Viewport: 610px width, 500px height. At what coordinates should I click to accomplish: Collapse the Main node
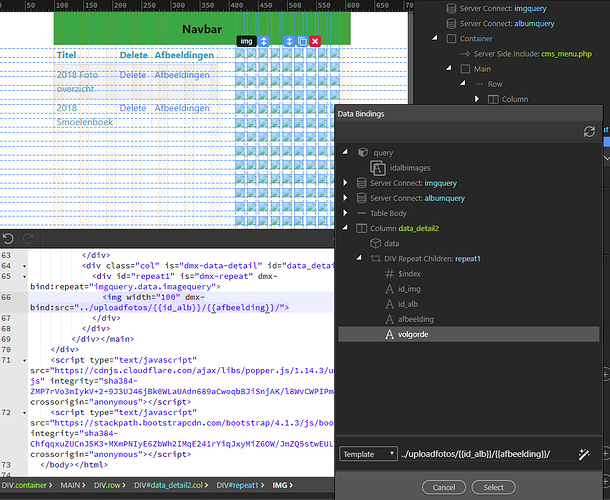[x=449, y=68]
